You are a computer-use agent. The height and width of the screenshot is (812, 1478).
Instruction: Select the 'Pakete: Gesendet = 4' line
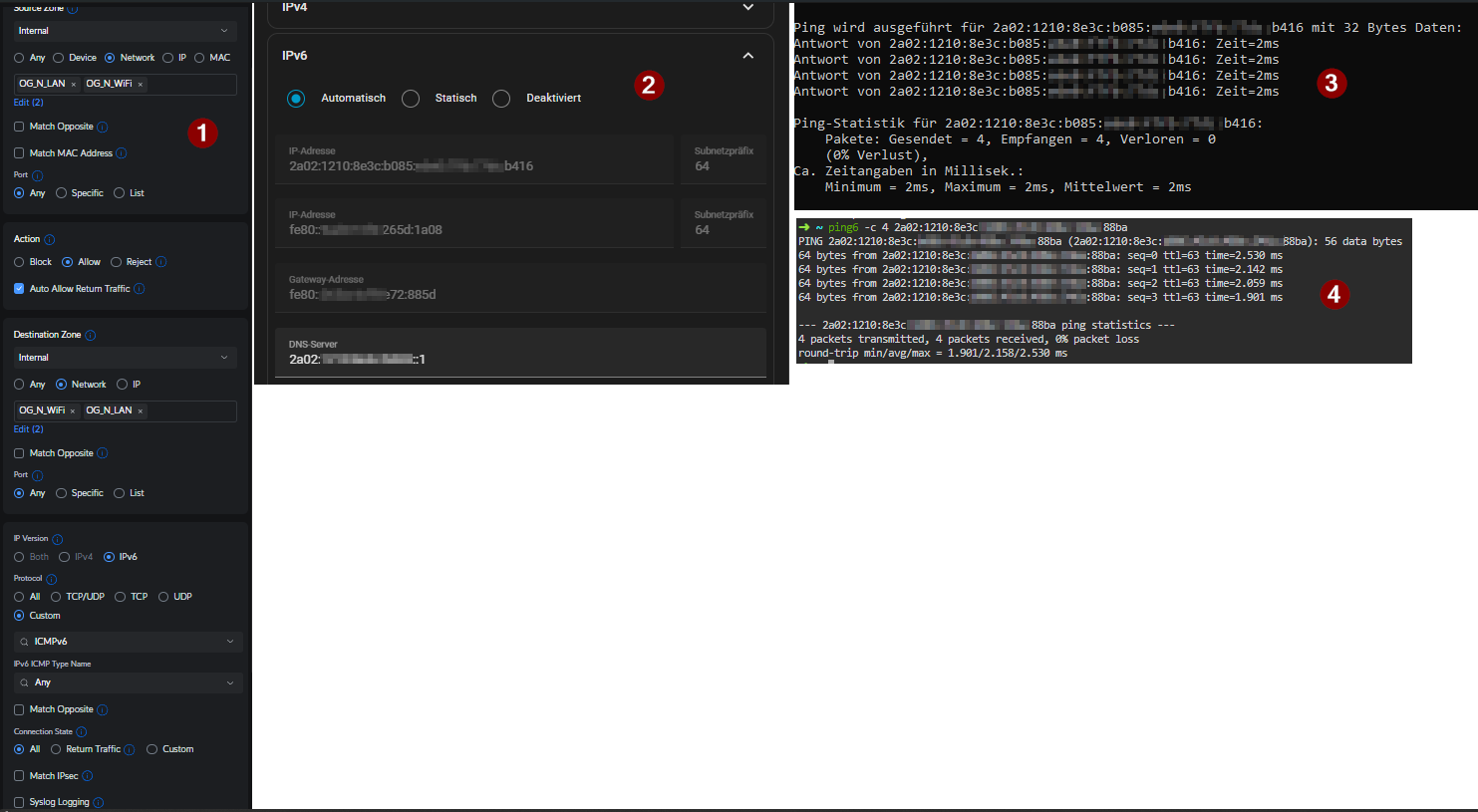1021,139
